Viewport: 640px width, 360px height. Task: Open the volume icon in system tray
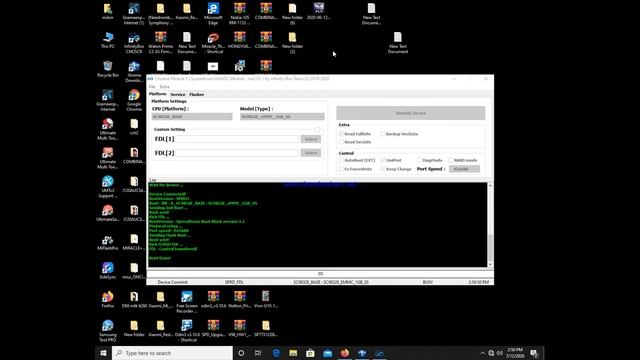coord(500,353)
